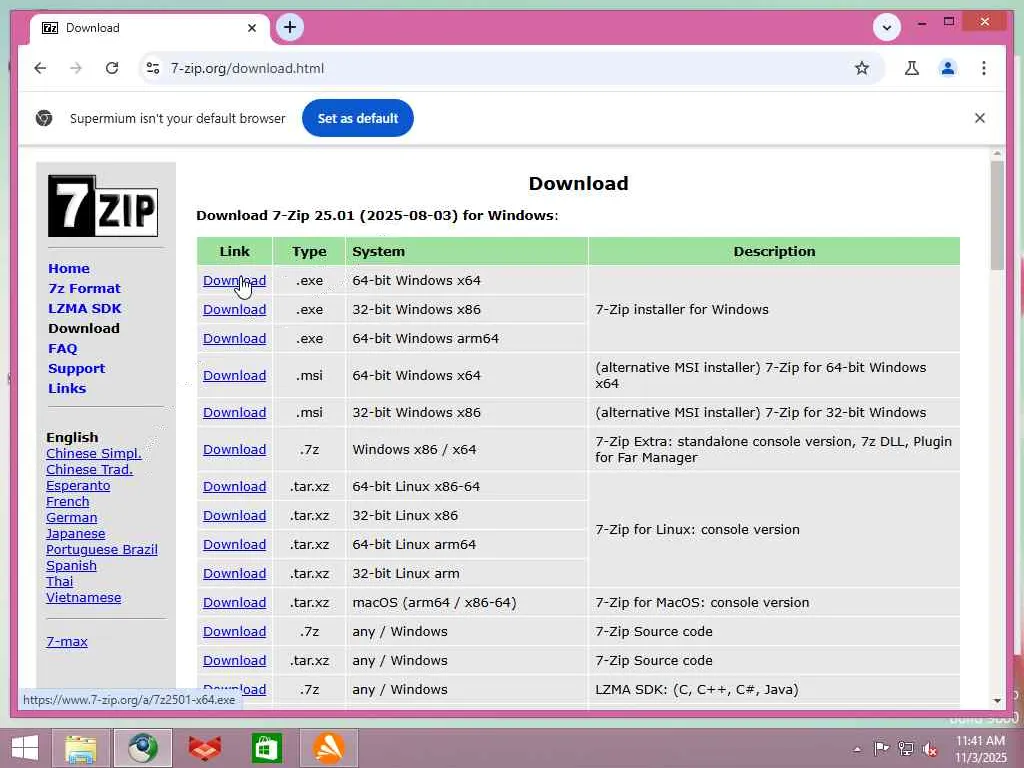
Task: Switch language to Chinese Trad.
Action: [89, 470]
